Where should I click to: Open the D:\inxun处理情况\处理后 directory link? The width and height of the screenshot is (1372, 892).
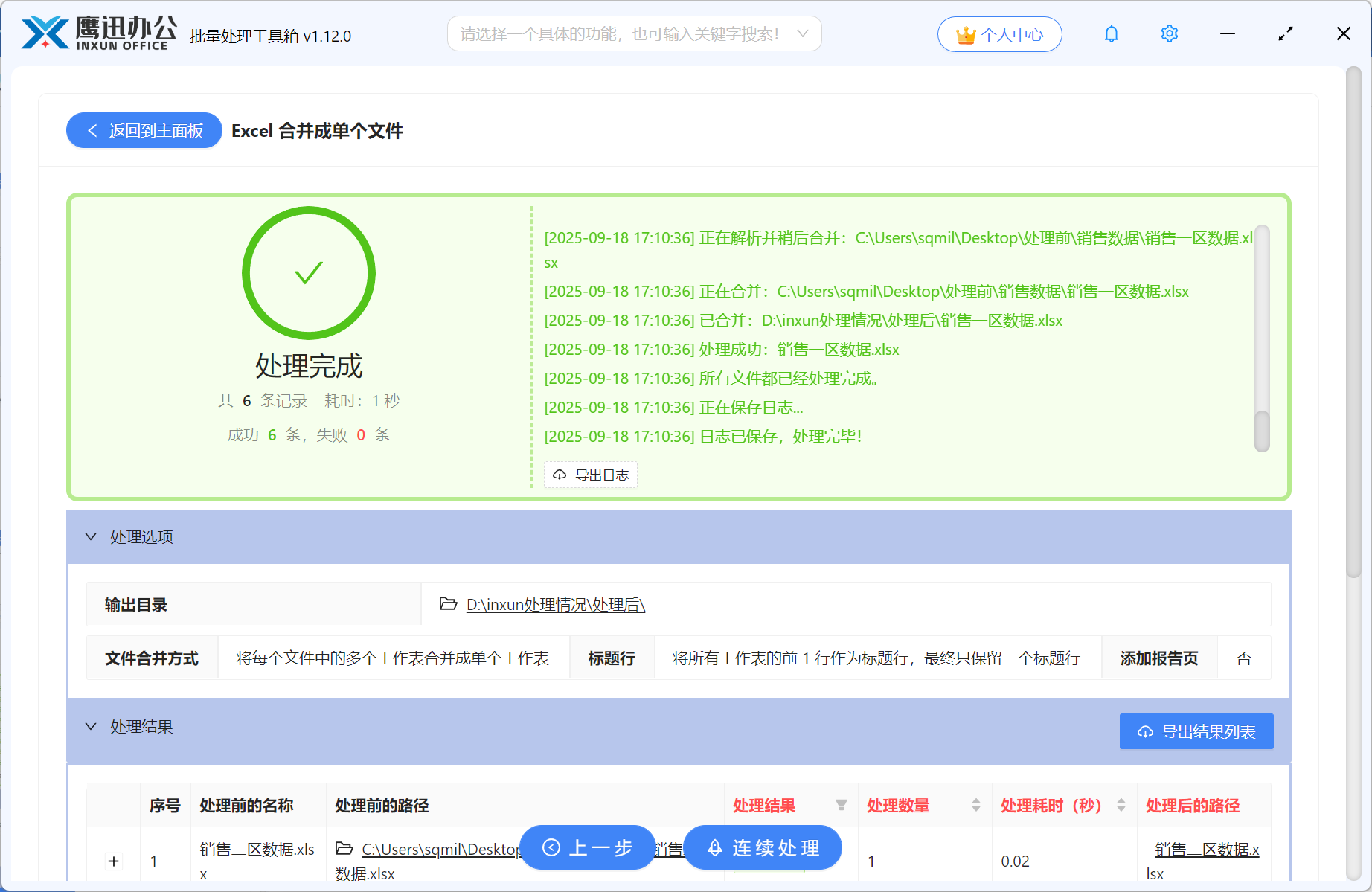[x=555, y=605]
